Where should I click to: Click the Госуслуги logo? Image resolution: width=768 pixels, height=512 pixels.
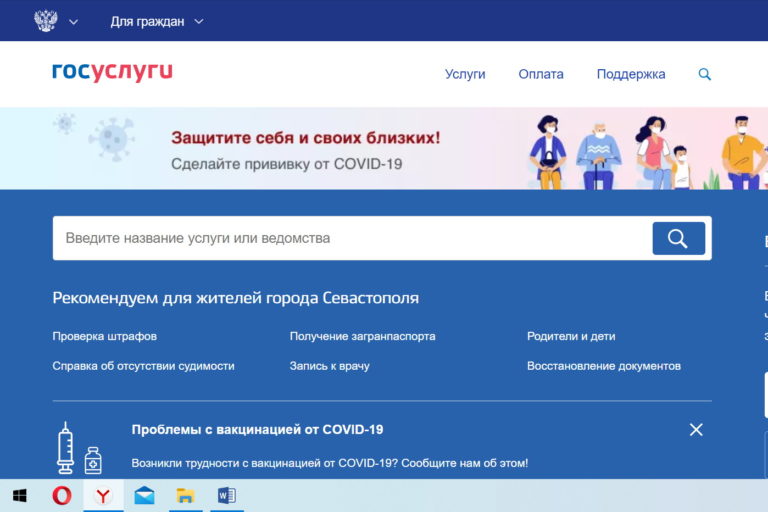112,72
